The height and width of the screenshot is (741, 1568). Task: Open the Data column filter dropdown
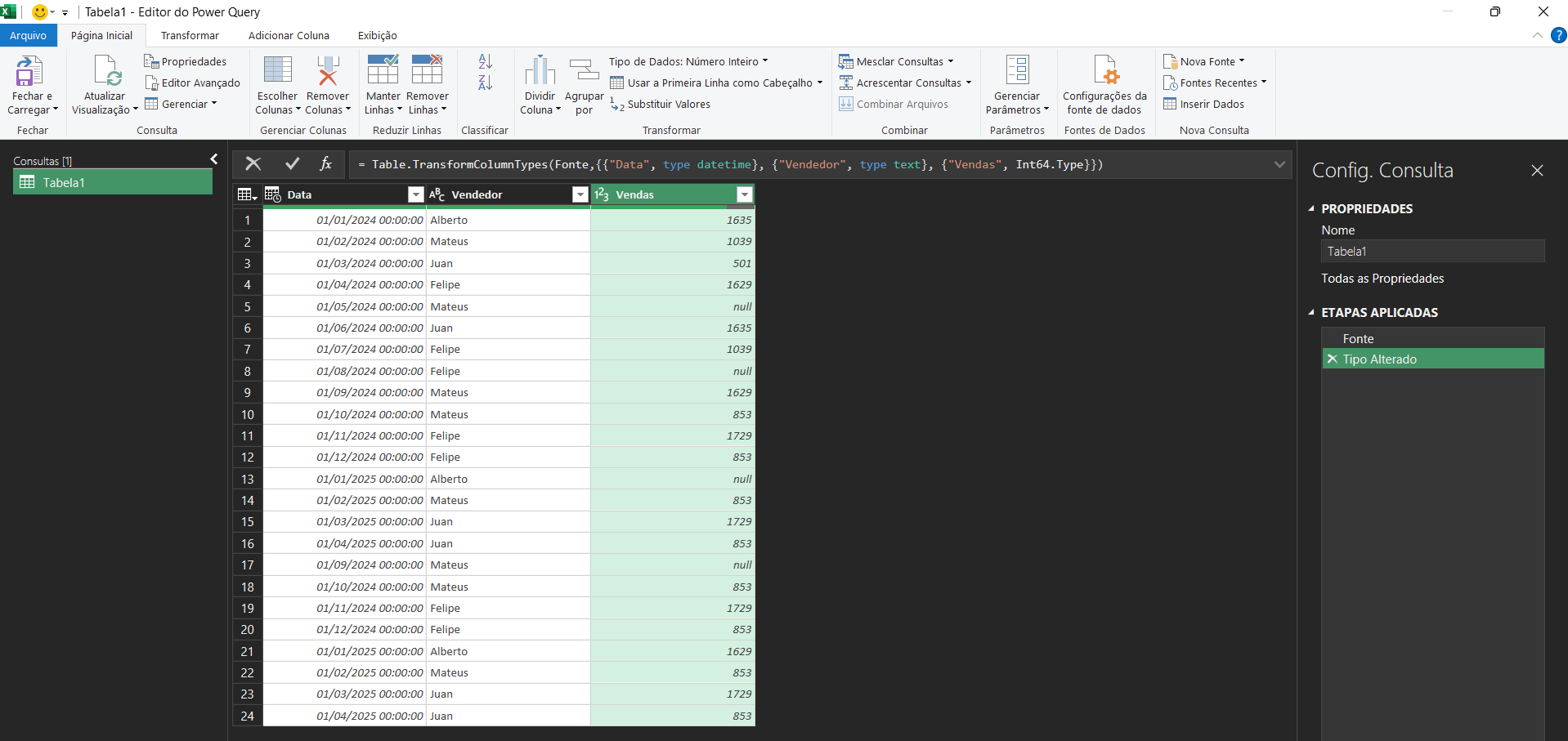pos(415,194)
